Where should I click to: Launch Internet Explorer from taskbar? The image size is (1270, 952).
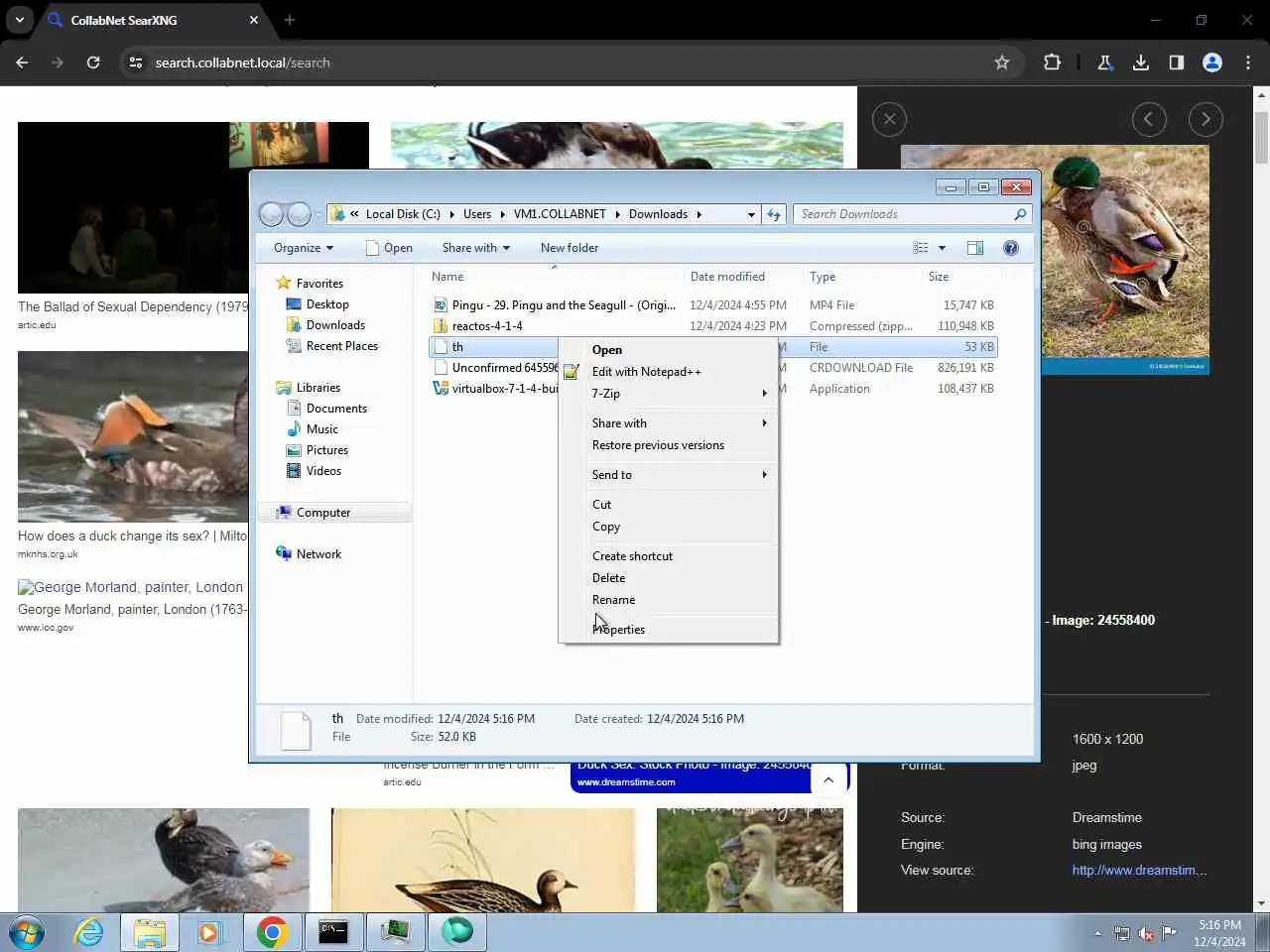pyautogui.click(x=88, y=932)
